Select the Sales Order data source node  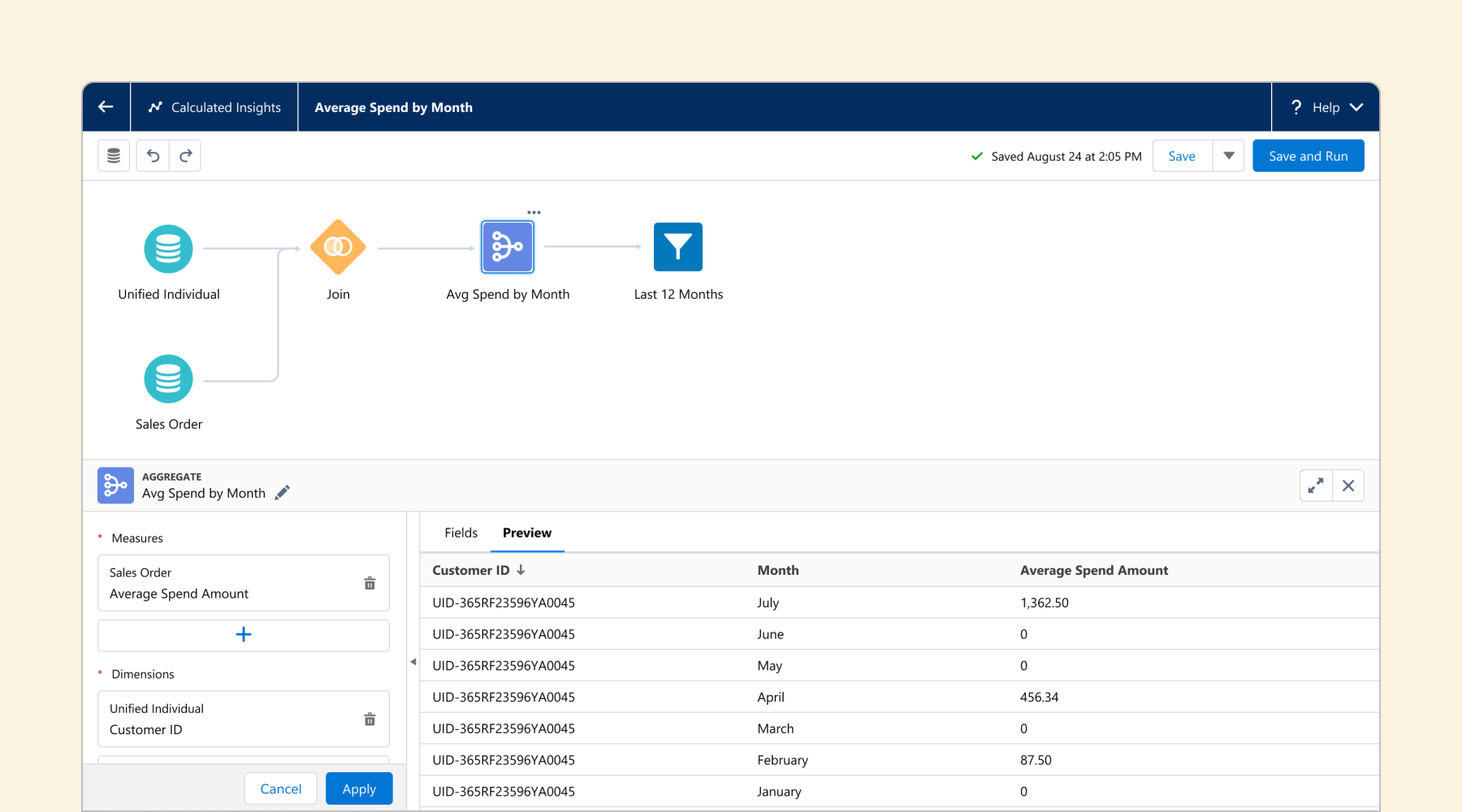pyautogui.click(x=168, y=378)
